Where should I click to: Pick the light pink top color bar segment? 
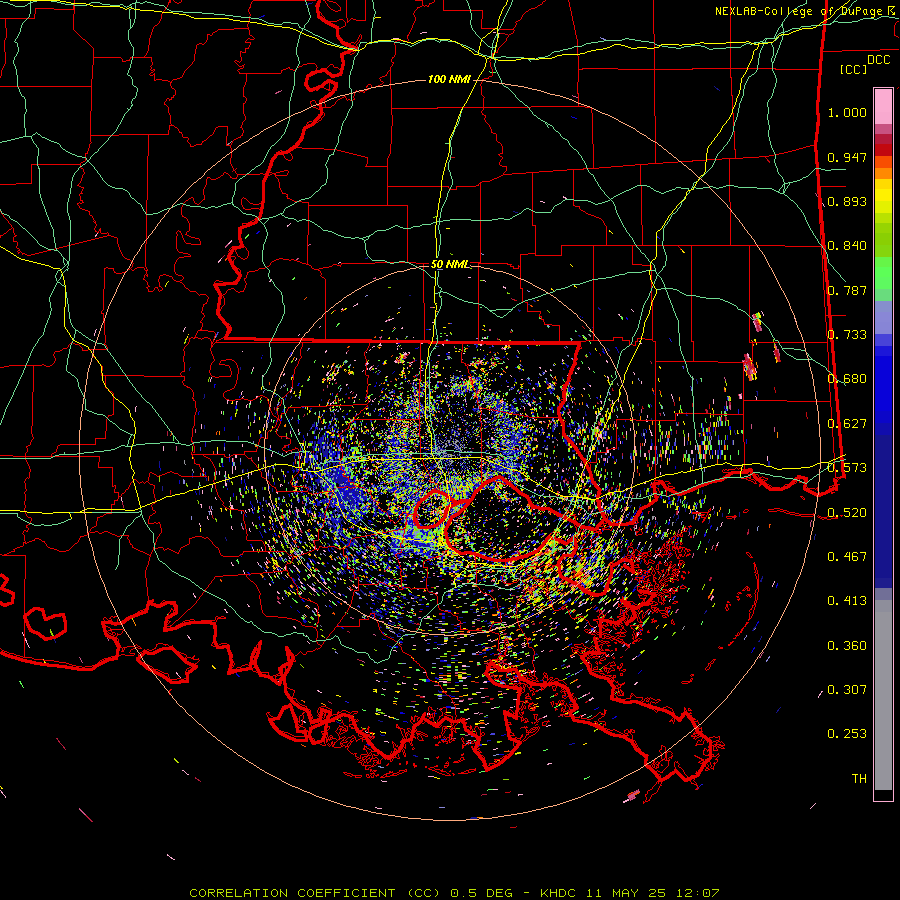883,106
